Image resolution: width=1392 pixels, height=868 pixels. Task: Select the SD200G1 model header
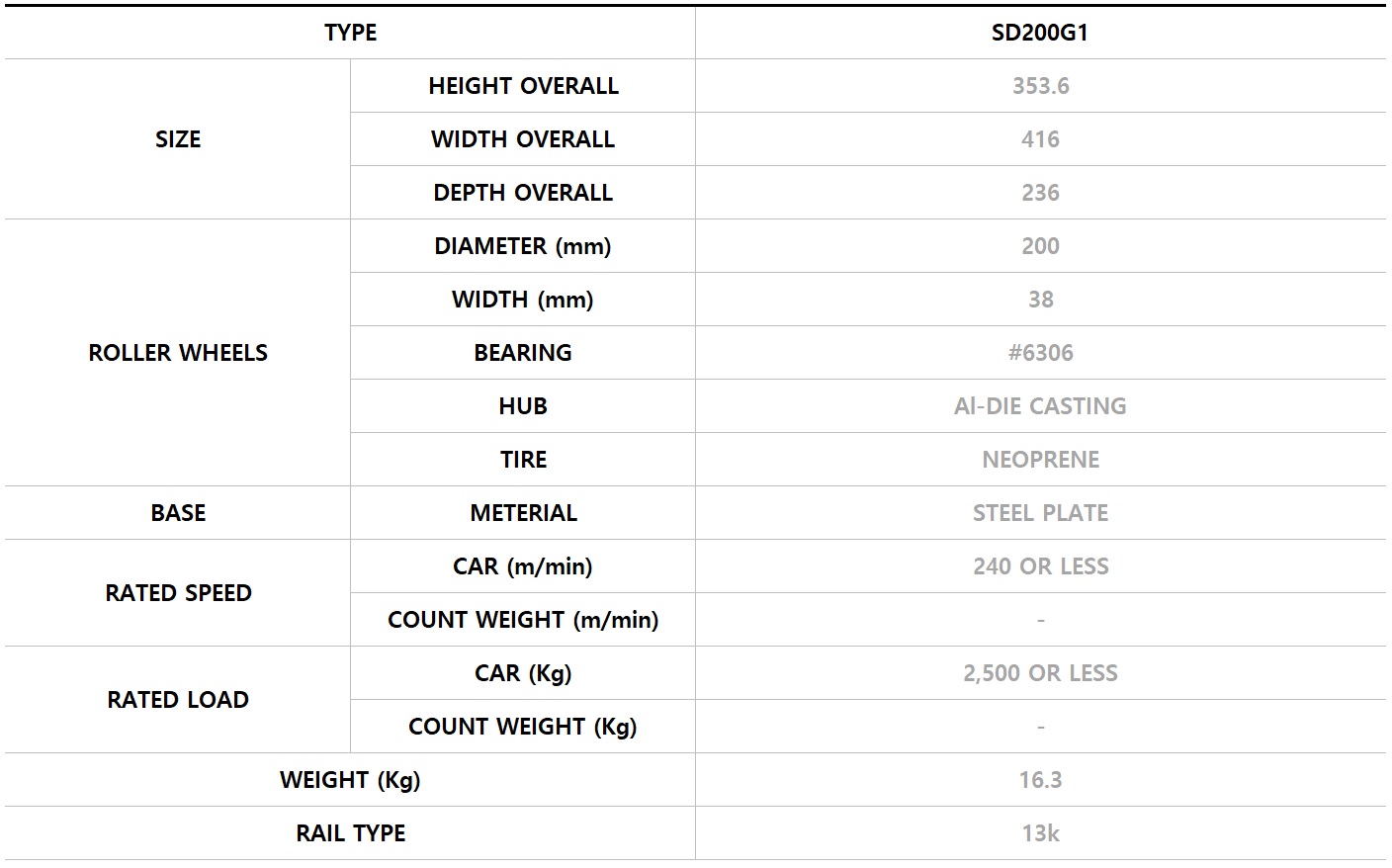tap(1040, 33)
